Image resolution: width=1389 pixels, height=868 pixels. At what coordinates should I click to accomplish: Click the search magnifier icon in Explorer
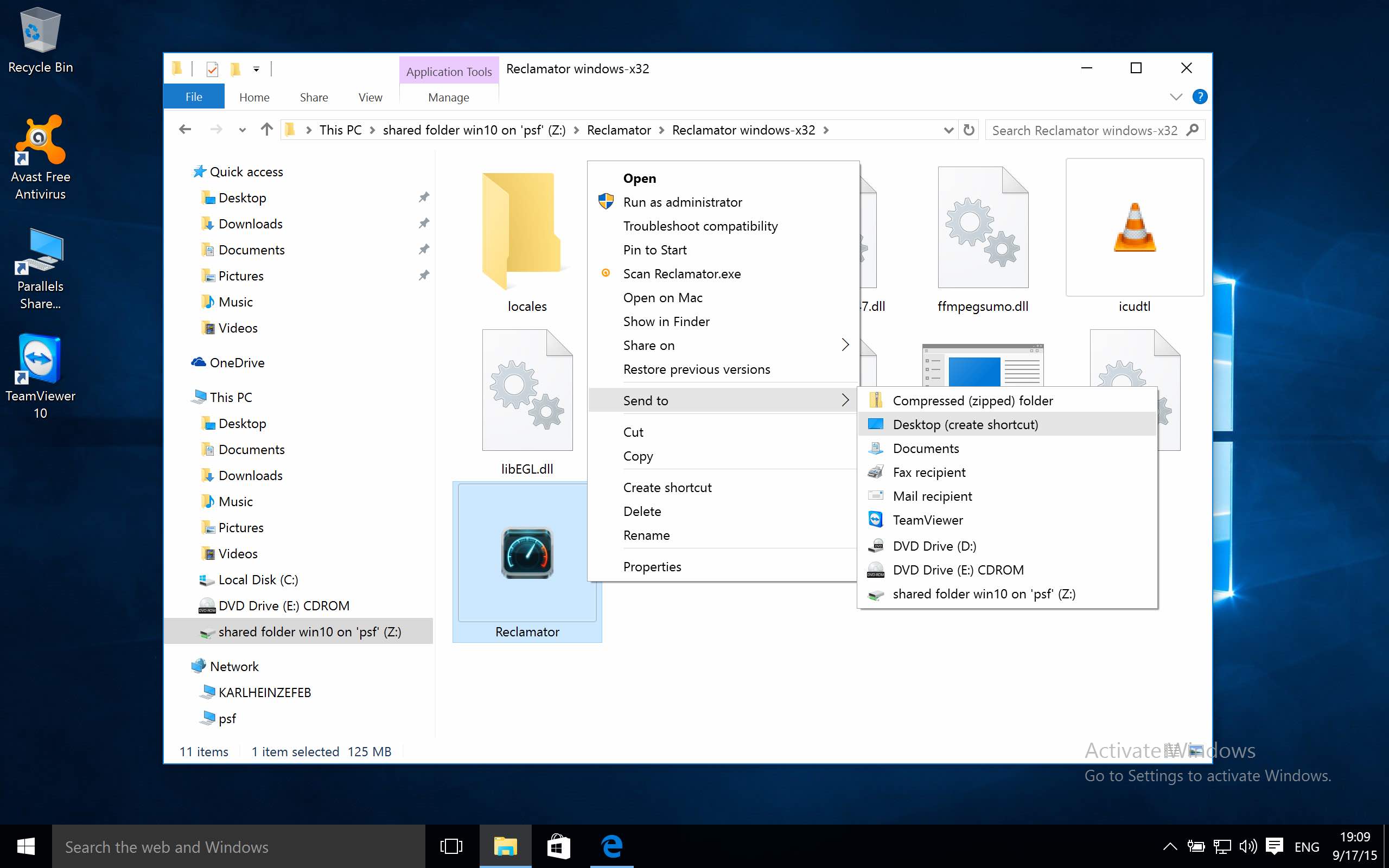(x=1193, y=130)
